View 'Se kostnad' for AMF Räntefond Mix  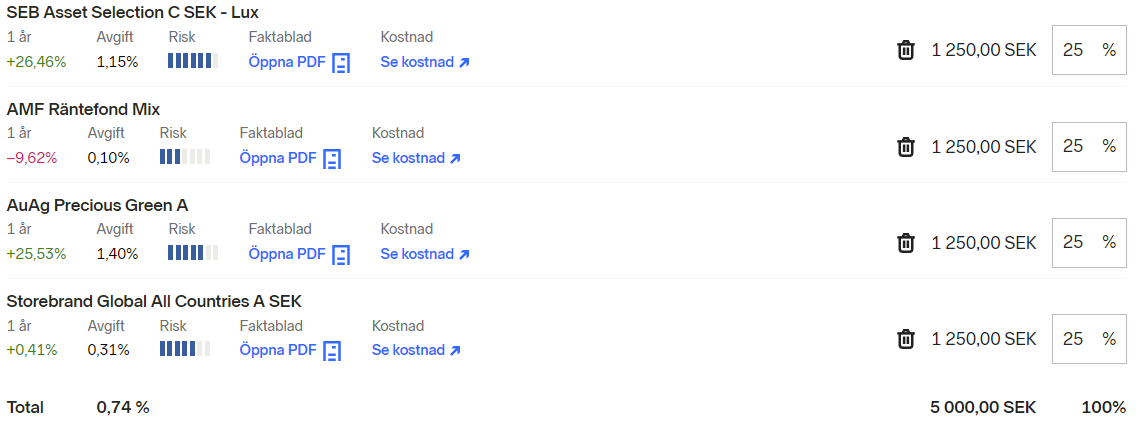(416, 158)
